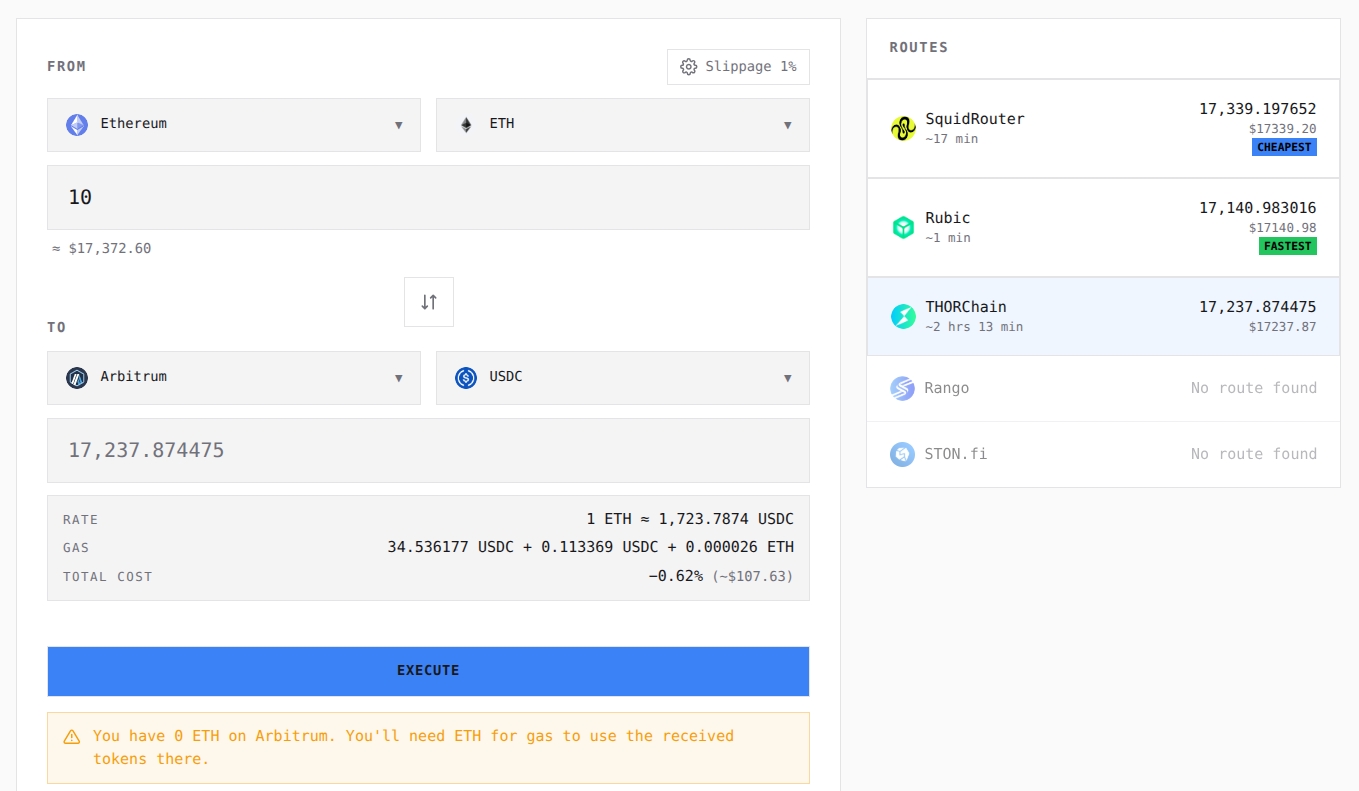Screen dimensions: 1359x791
Task: Choose the THORChain route row
Action: coord(1103,317)
